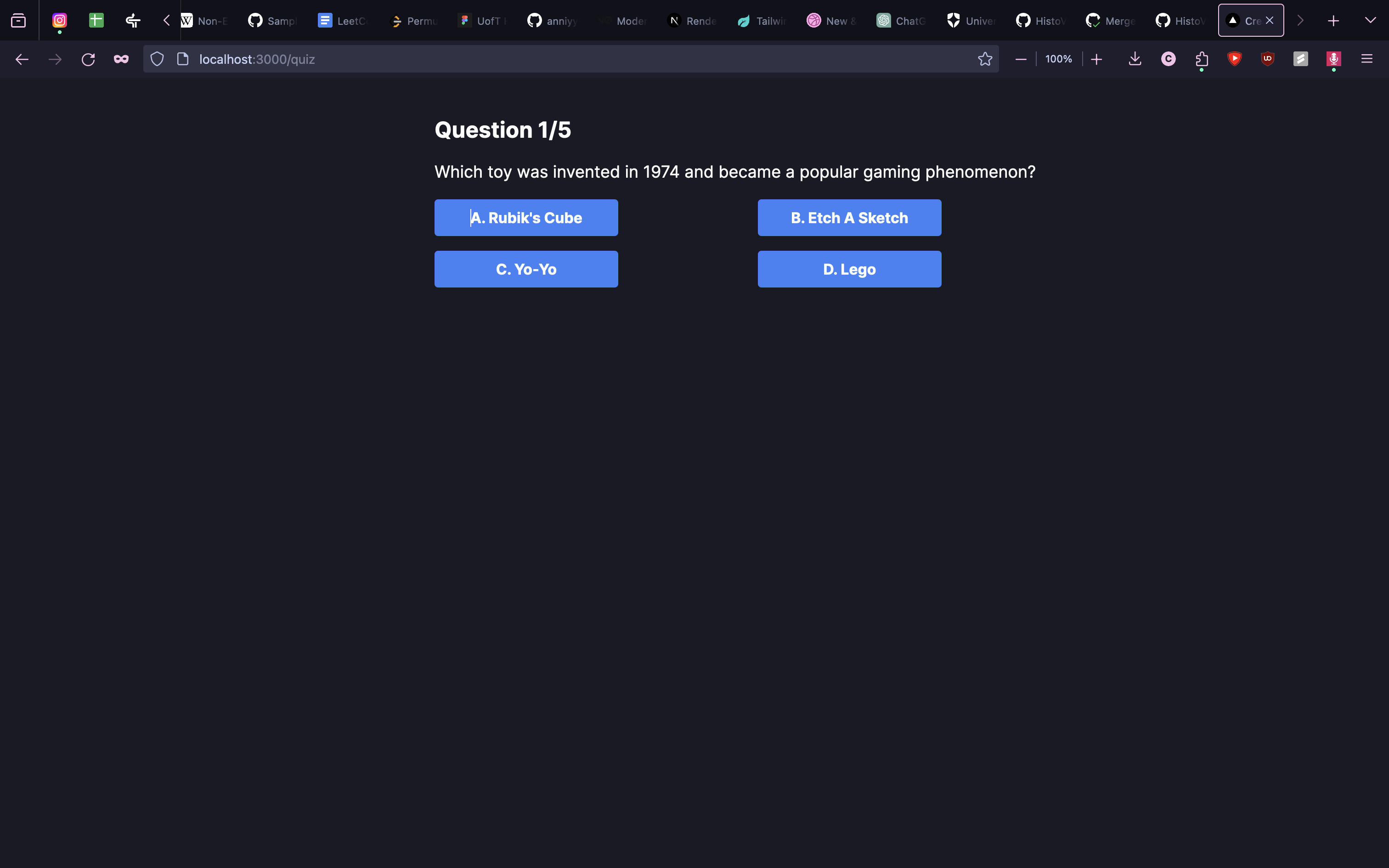1389x868 pixels.
Task: Expand the list all tabs chevron
Action: [x=1370, y=21]
